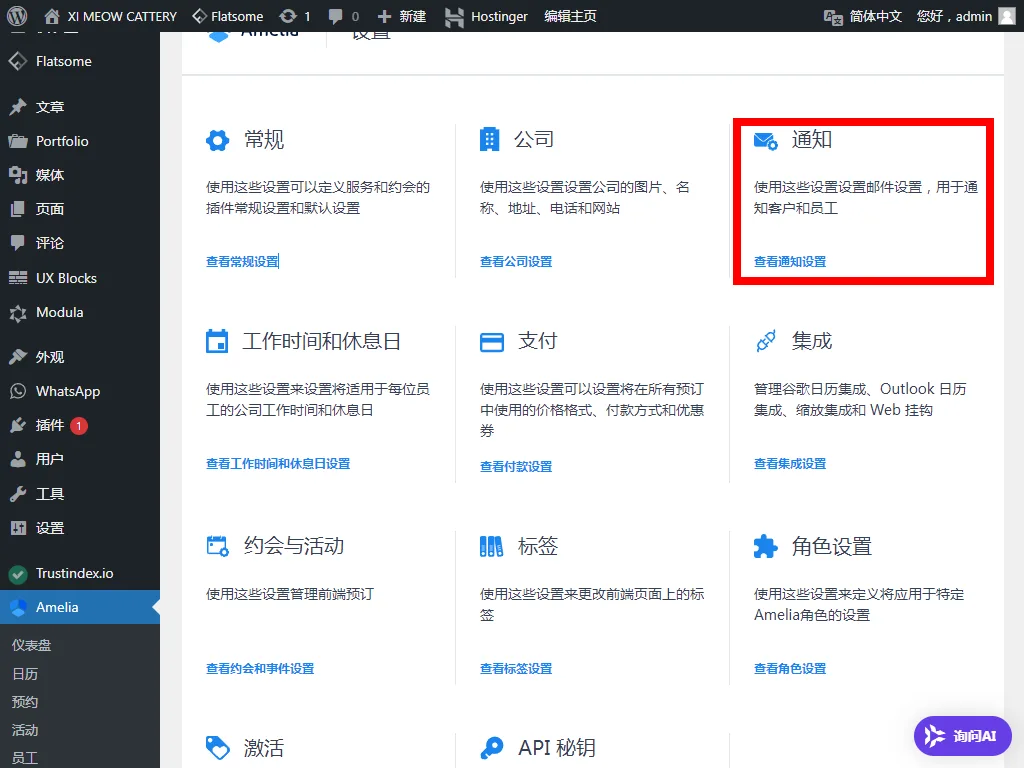Click the 约会与活动 calendar icon

click(217, 546)
